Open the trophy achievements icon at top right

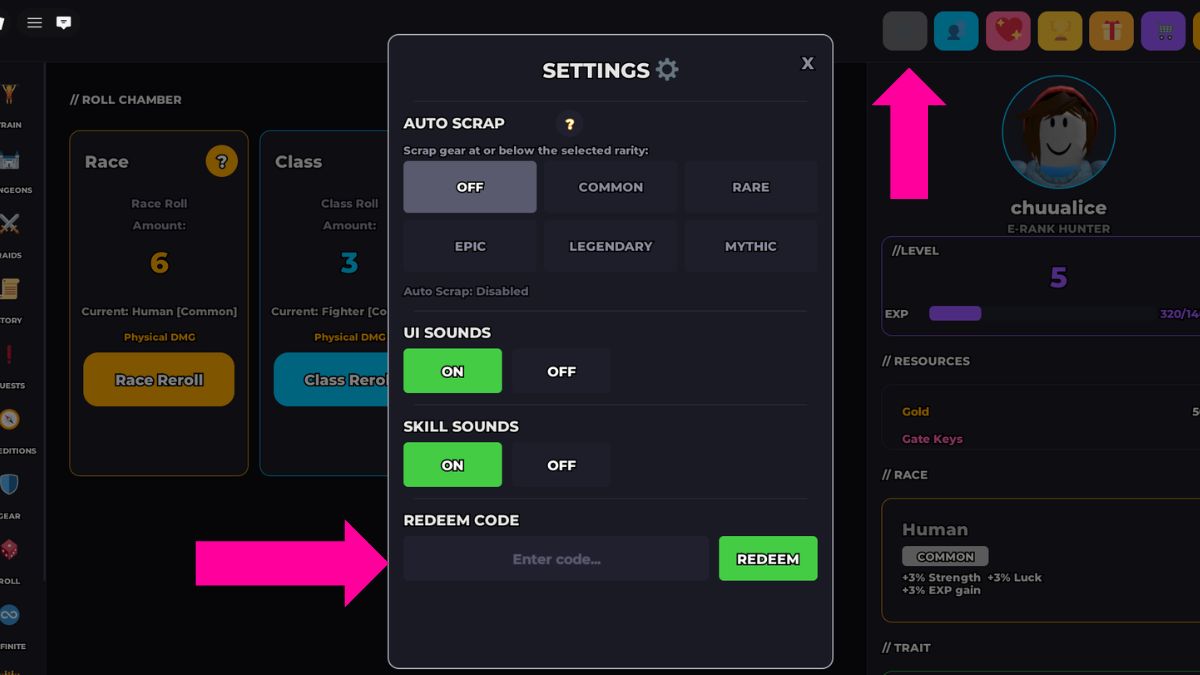[x=1059, y=30]
